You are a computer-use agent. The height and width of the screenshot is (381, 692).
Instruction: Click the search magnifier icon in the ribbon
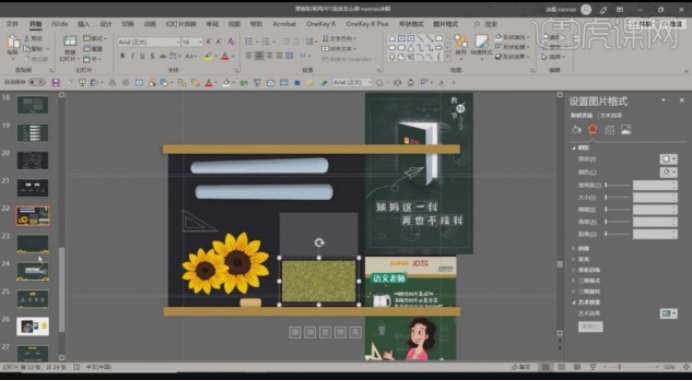point(476,24)
